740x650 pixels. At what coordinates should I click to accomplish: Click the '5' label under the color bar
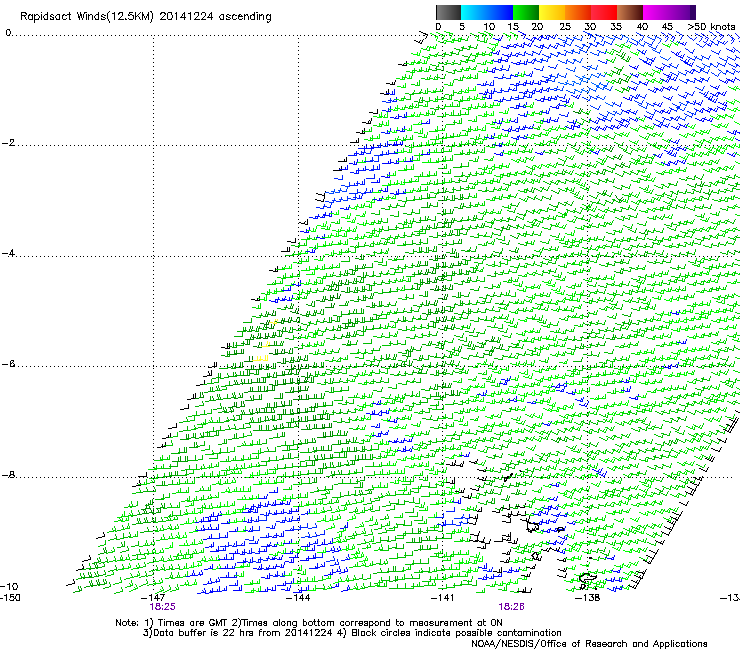(x=462, y=27)
